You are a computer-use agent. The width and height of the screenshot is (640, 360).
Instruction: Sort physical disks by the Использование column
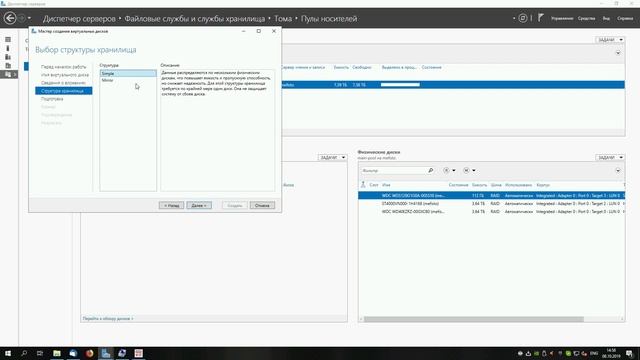click(518, 185)
